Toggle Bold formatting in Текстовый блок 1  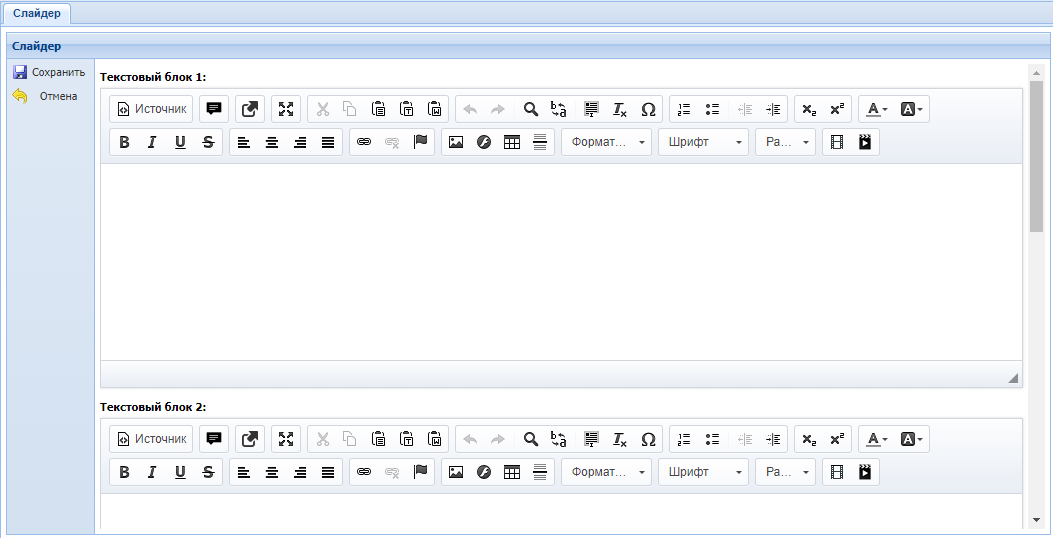124,142
